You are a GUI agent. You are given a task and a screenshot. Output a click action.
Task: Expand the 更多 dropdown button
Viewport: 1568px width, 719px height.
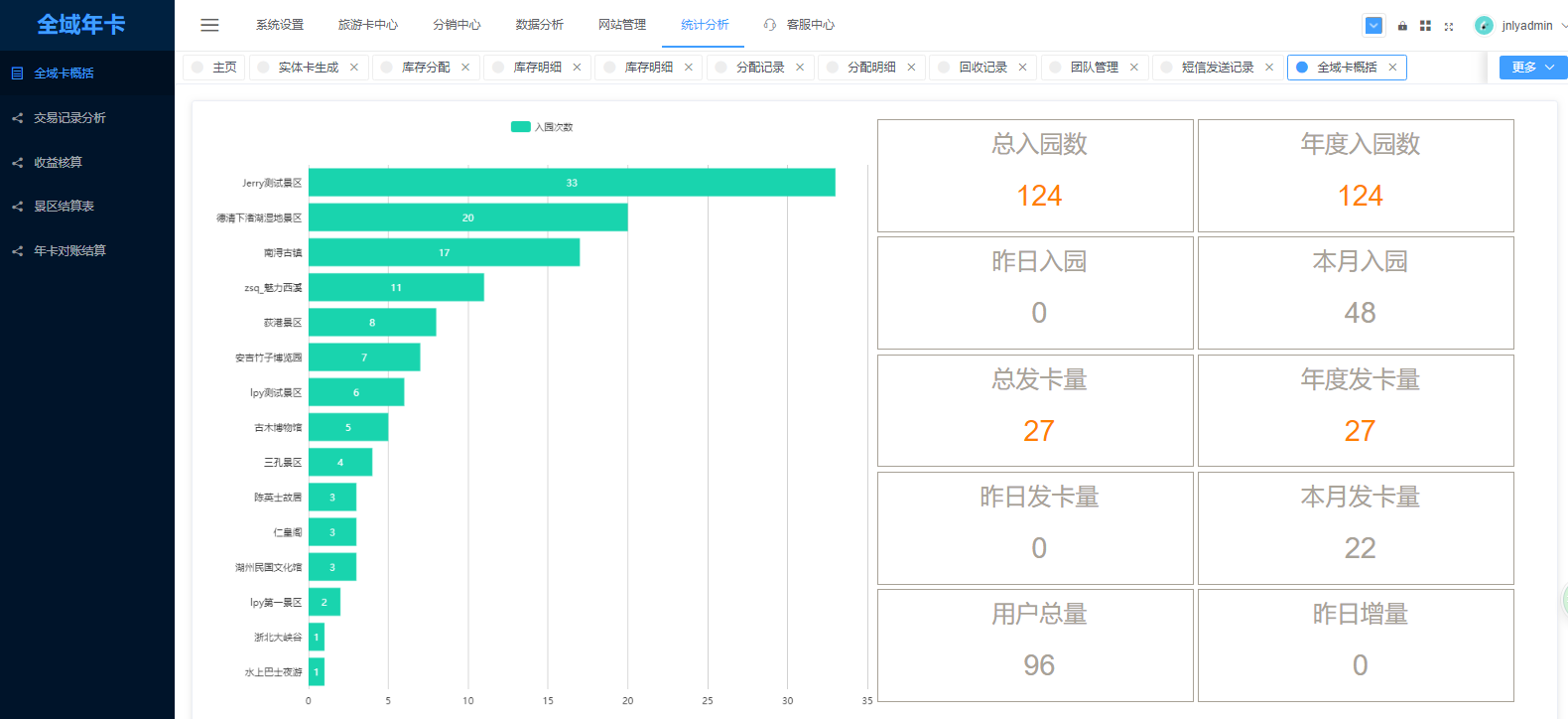pos(1533,68)
